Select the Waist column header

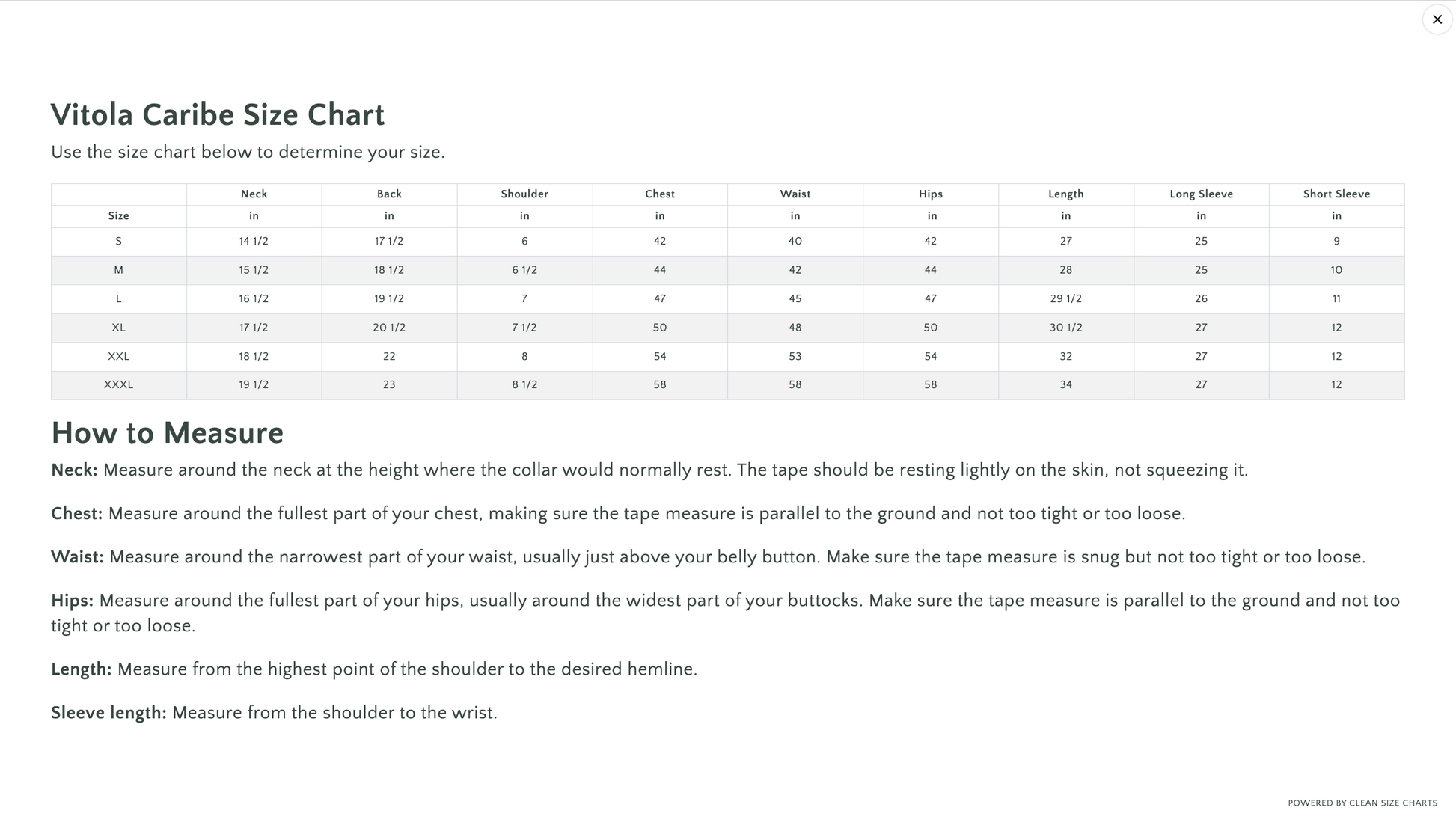pyautogui.click(x=795, y=194)
